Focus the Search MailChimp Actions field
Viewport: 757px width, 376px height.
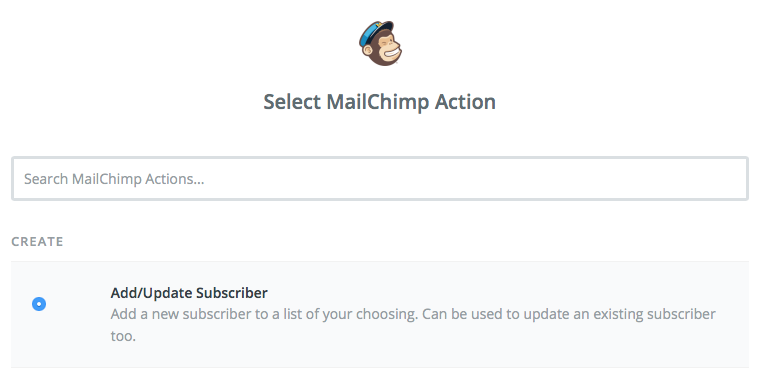pos(380,179)
